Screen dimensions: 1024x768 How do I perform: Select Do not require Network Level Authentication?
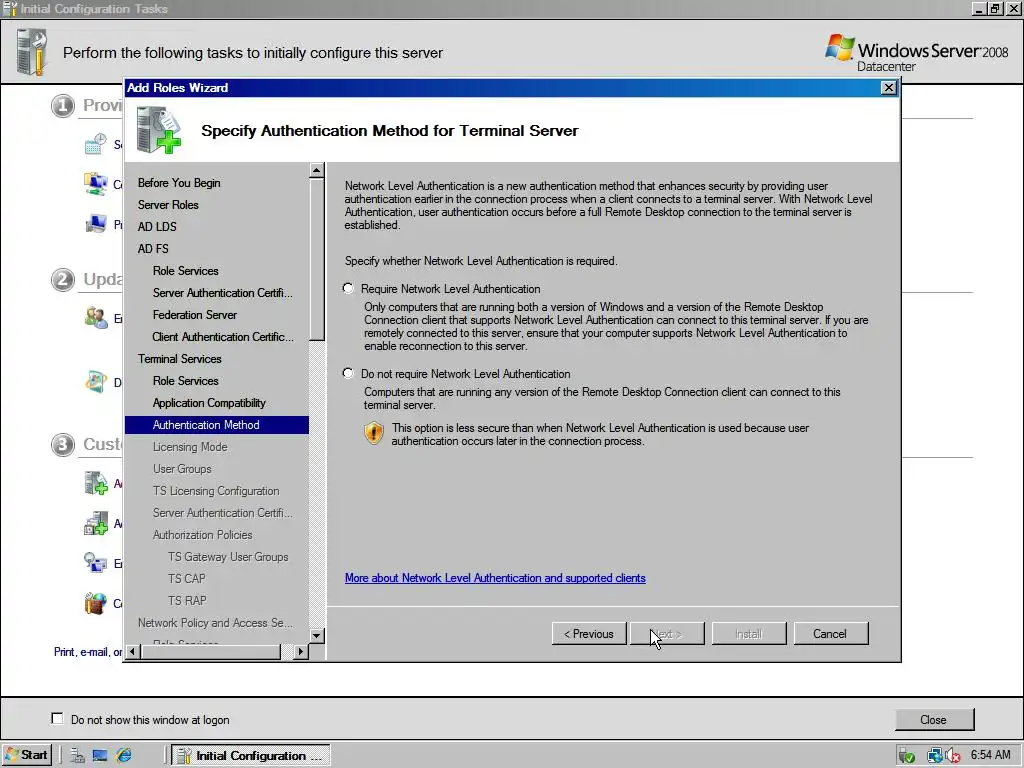349,373
